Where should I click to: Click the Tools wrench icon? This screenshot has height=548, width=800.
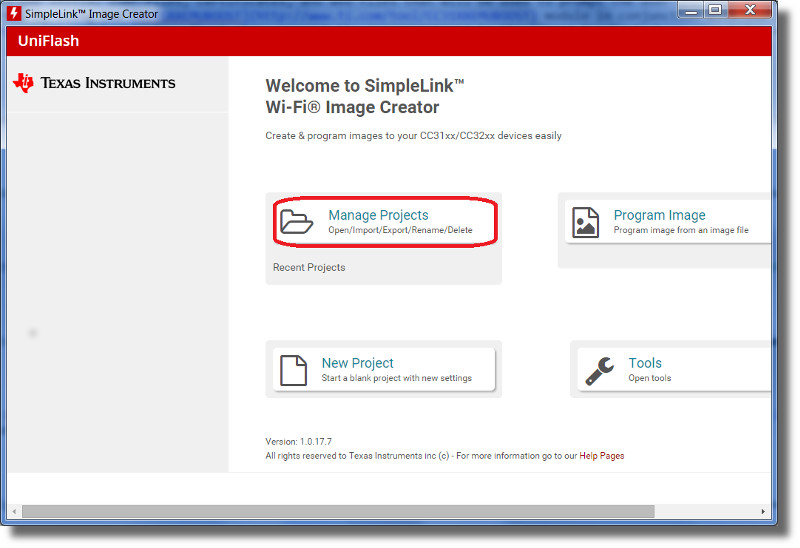[600, 370]
